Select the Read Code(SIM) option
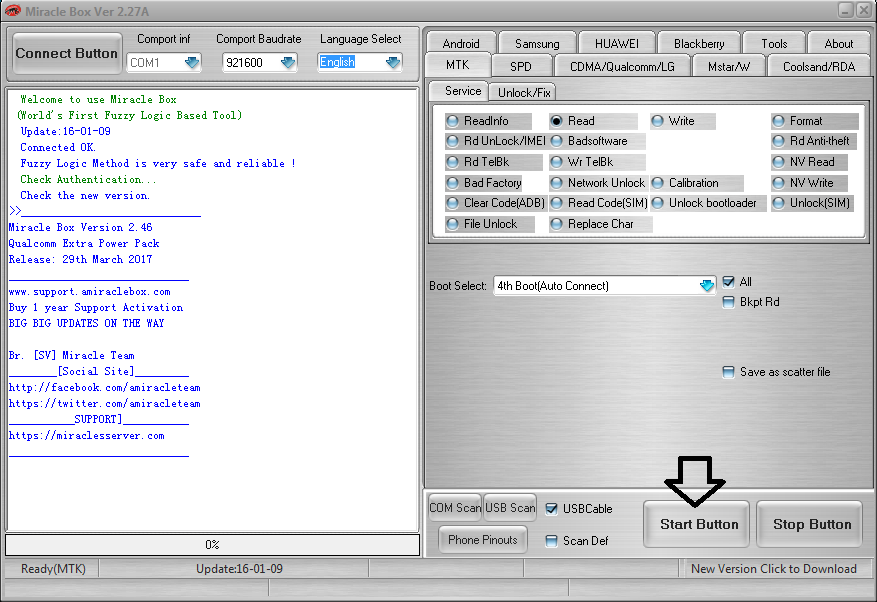This screenshot has height=602, width=877. 599,203
